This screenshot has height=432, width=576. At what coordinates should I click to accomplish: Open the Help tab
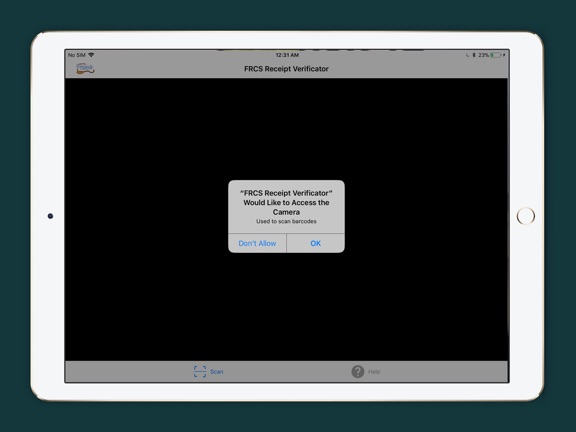(x=366, y=371)
